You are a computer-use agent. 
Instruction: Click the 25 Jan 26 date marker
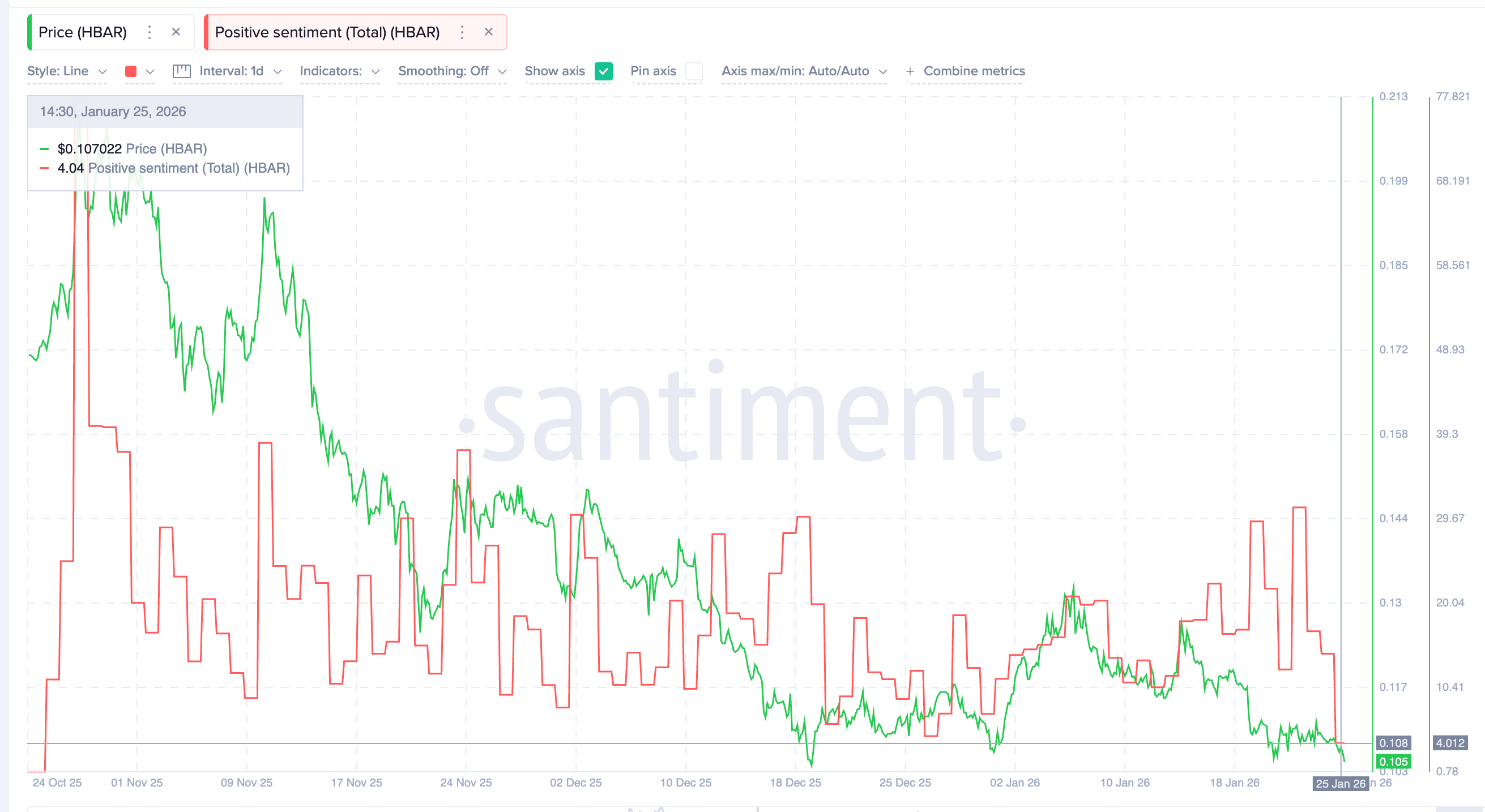pyautogui.click(x=1340, y=783)
